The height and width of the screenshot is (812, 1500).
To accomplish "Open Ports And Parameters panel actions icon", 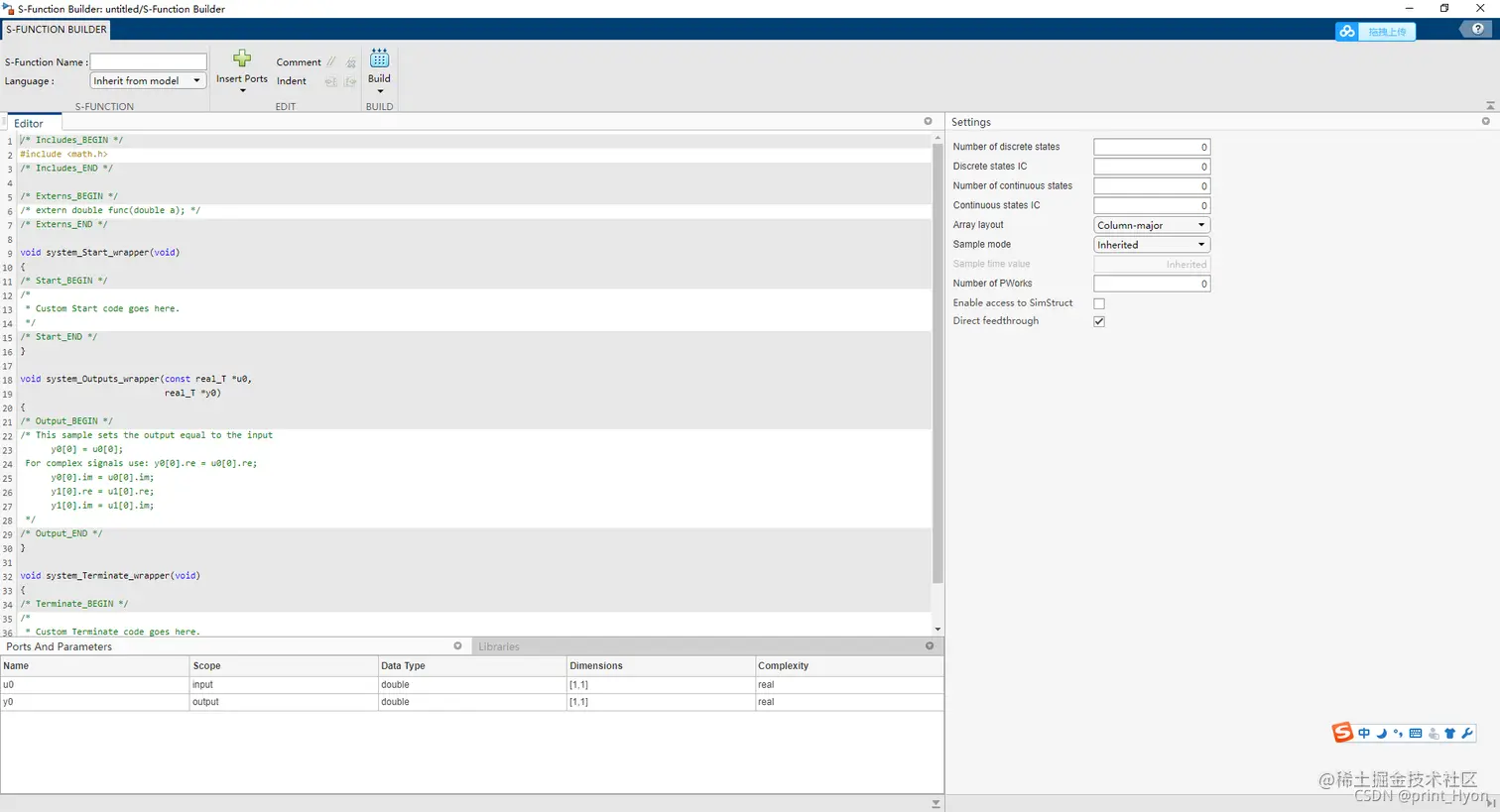I will [457, 645].
